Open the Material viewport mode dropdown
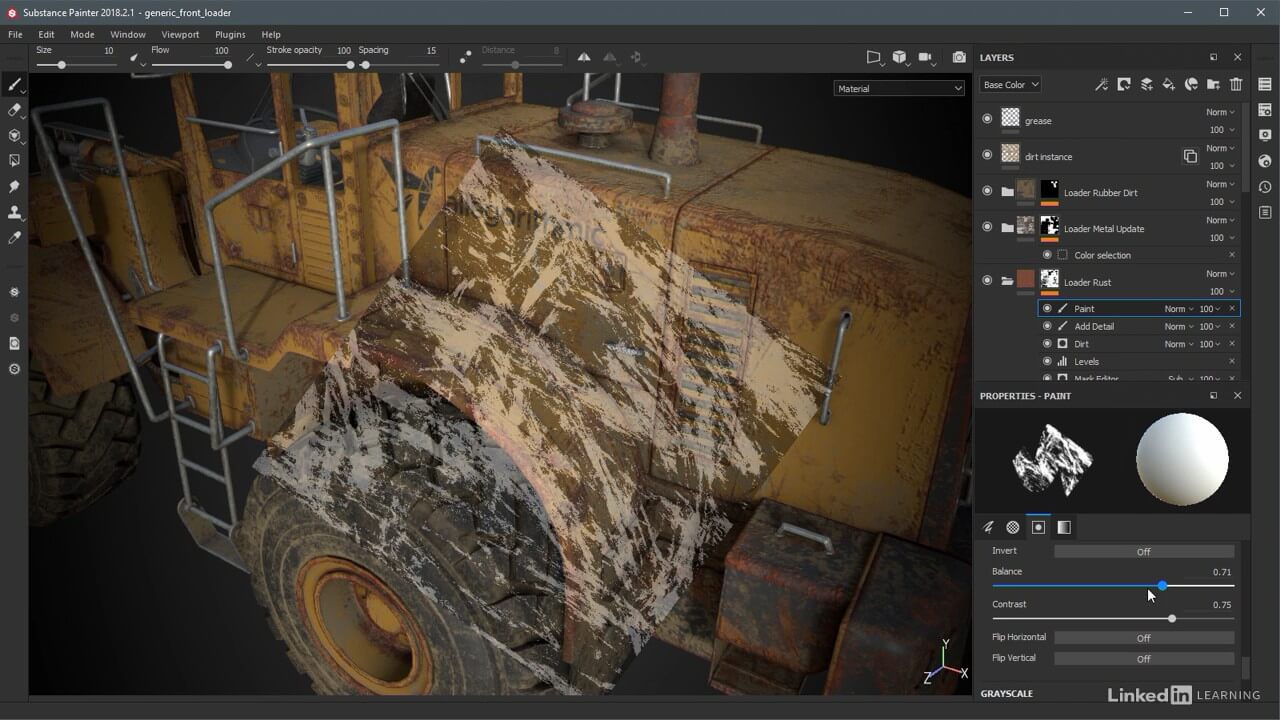Image resolution: width=1280 pixels, height=720 pixels. click(x=899, y=89)
